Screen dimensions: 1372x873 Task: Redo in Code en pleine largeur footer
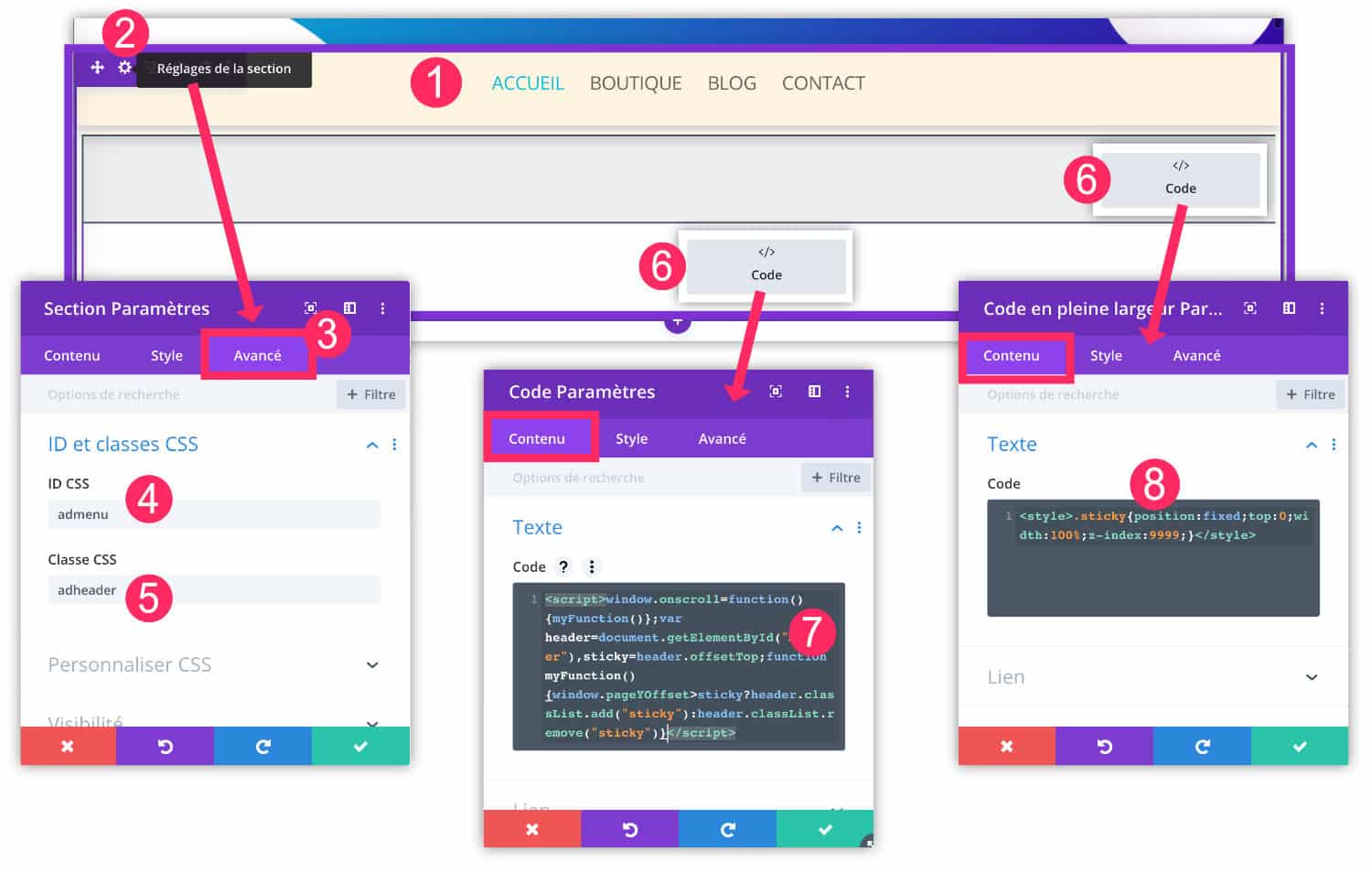pyautogui.click(x=1203, y=747)
